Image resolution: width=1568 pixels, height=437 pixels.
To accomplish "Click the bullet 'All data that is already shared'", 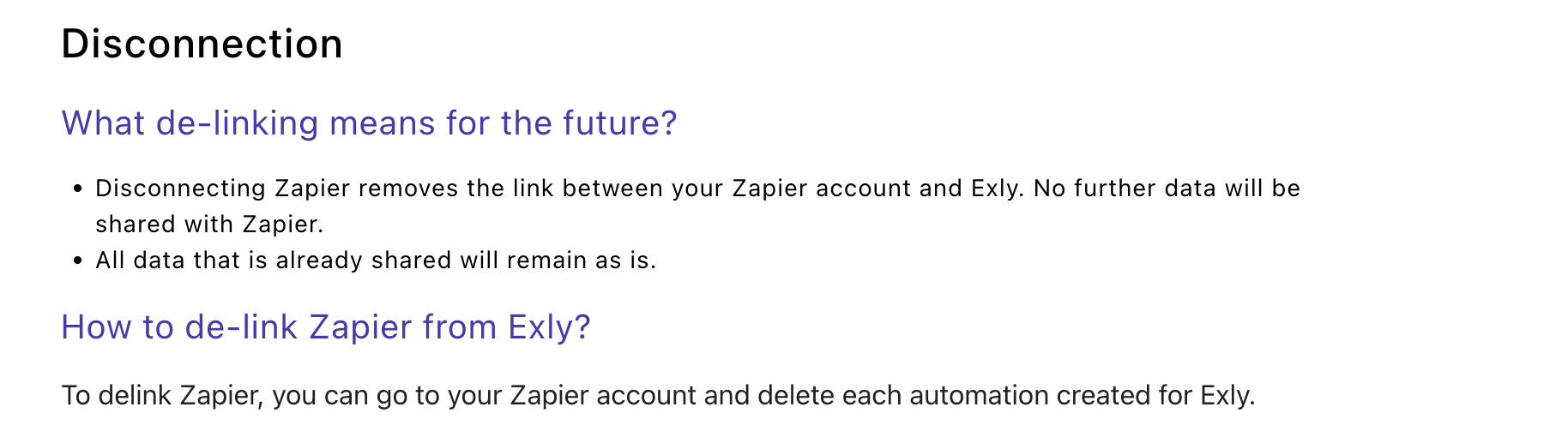I will pos(376,260).
